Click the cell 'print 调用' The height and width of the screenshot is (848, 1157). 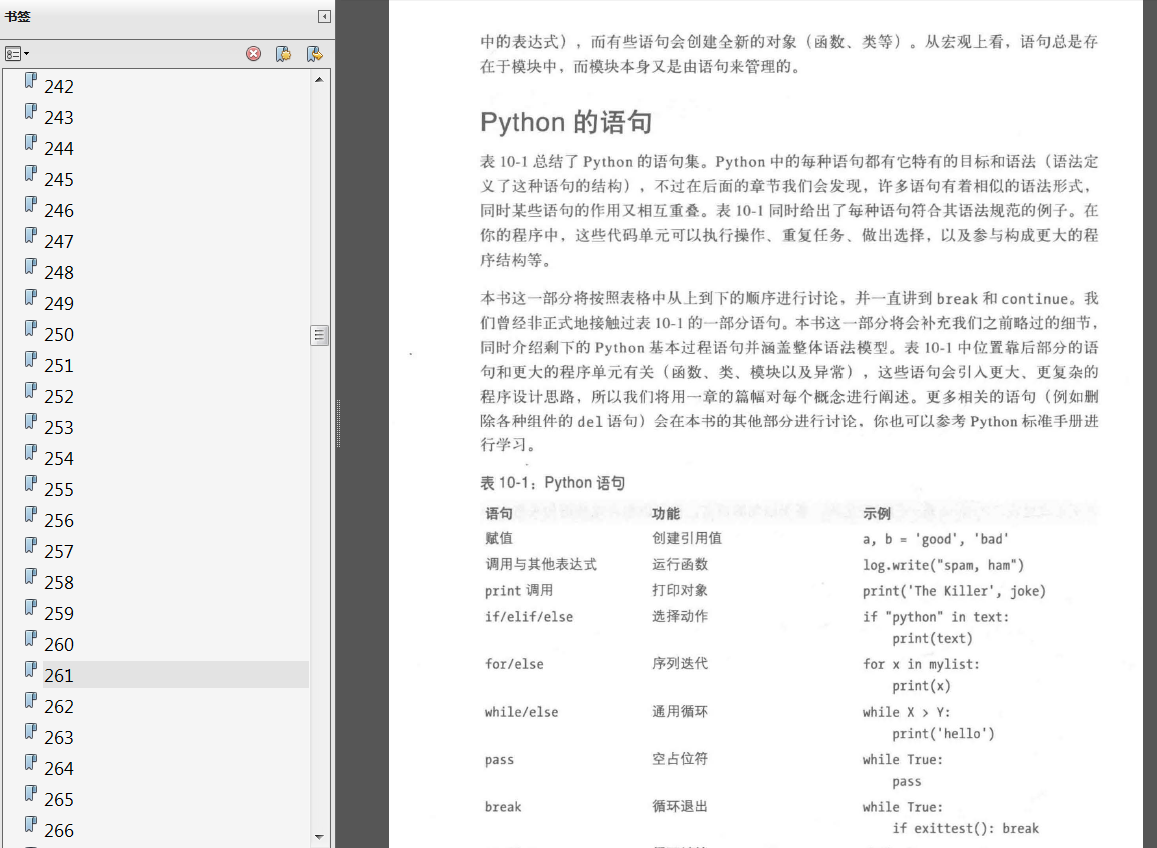click(519, 591)
